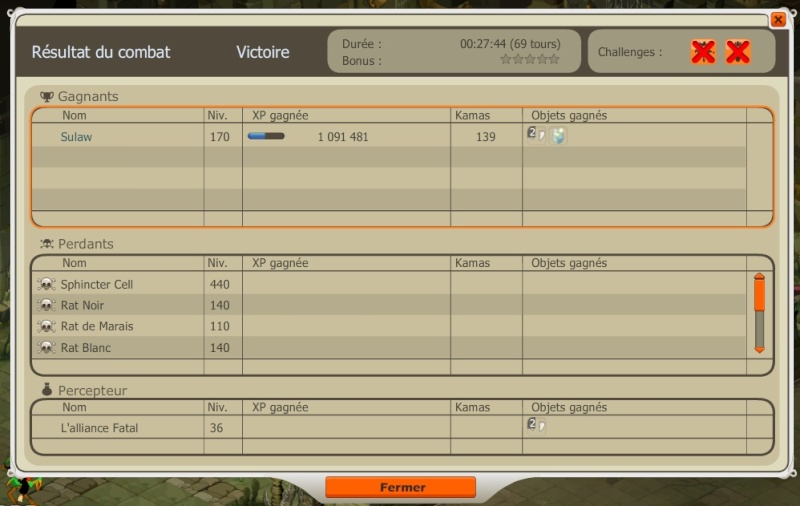Click the first item won by Sulaw

[x=536, y=136]
